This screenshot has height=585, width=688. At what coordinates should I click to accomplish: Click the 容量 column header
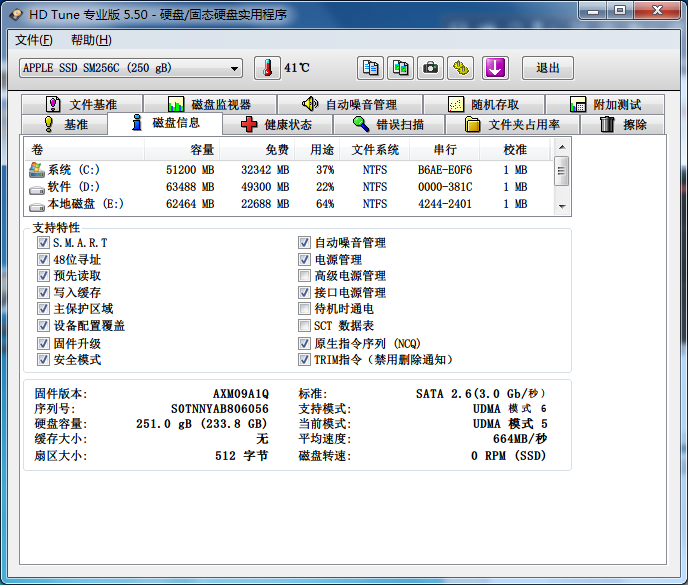(202, 150)
